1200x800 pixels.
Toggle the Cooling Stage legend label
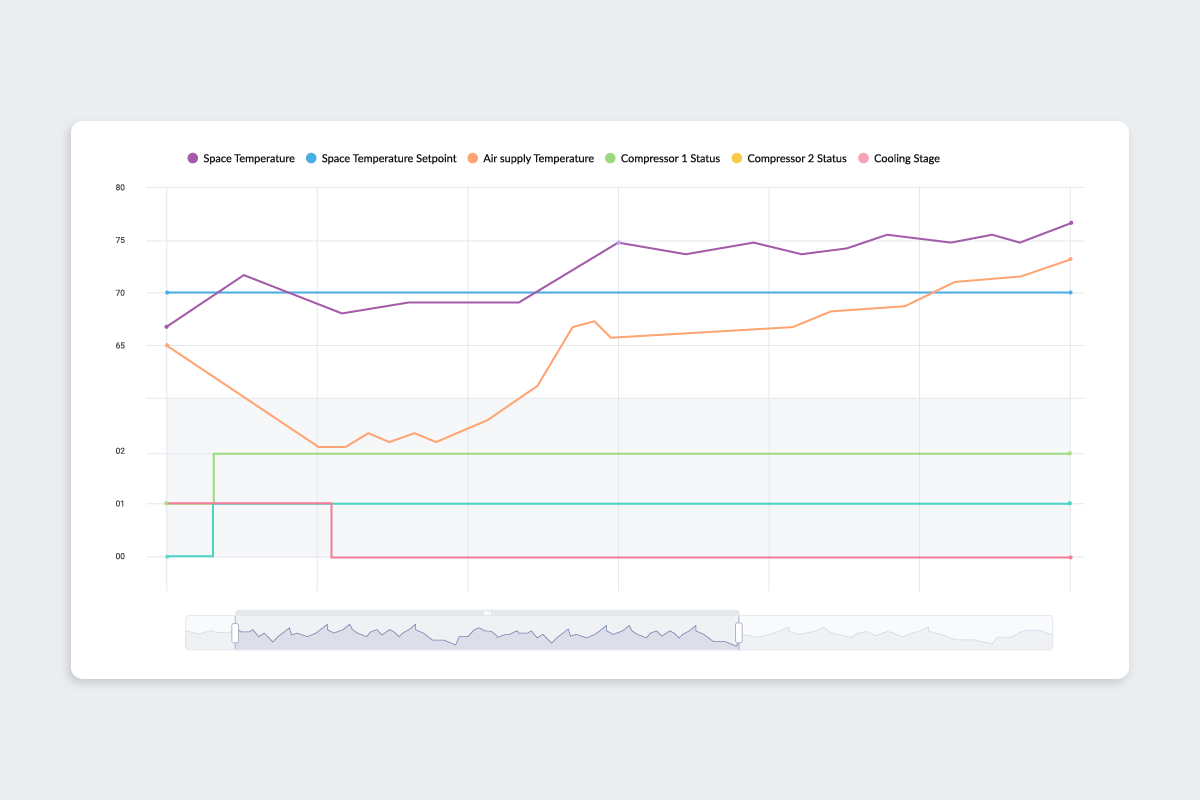(906, 159)
